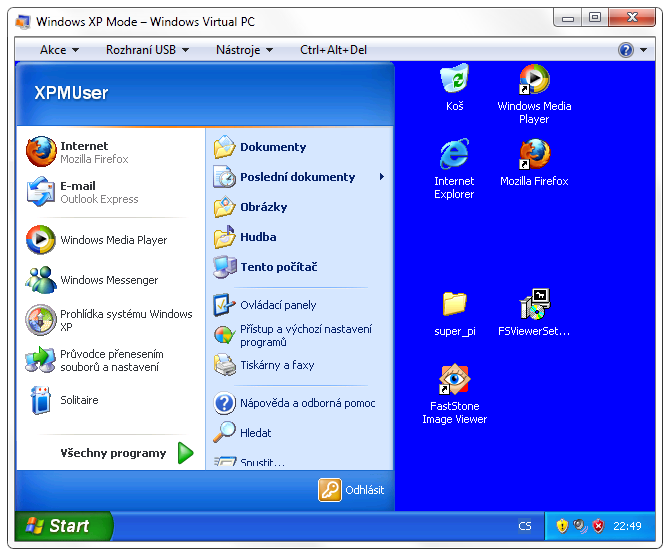The image size is (670, 556).
Task: Click the red security alert tray icon
Action: [x=599, y=526]
